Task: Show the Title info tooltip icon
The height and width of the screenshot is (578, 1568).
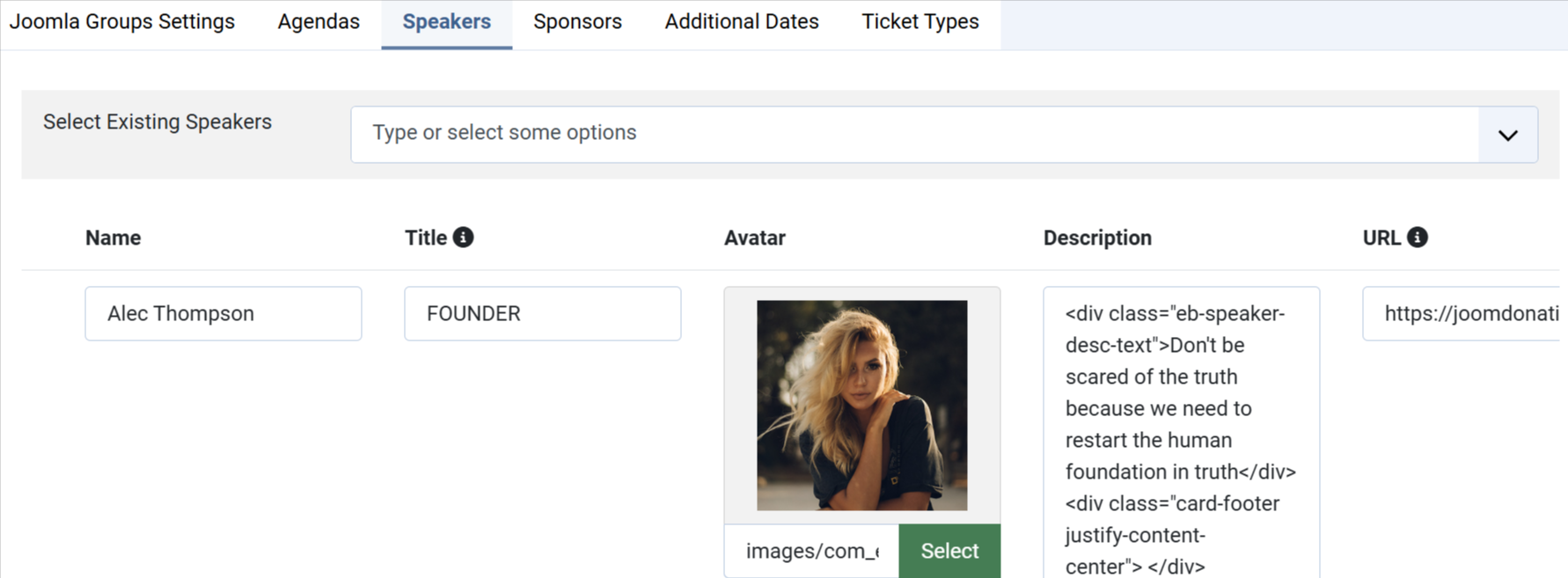Action: pos(463,238)
